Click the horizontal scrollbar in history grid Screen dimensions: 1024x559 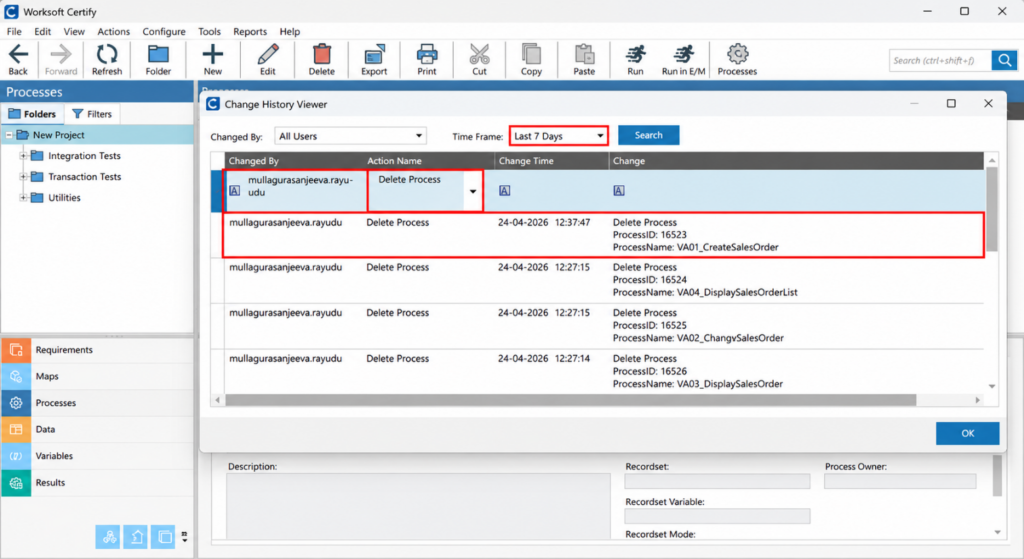click(x=571, y=400)
